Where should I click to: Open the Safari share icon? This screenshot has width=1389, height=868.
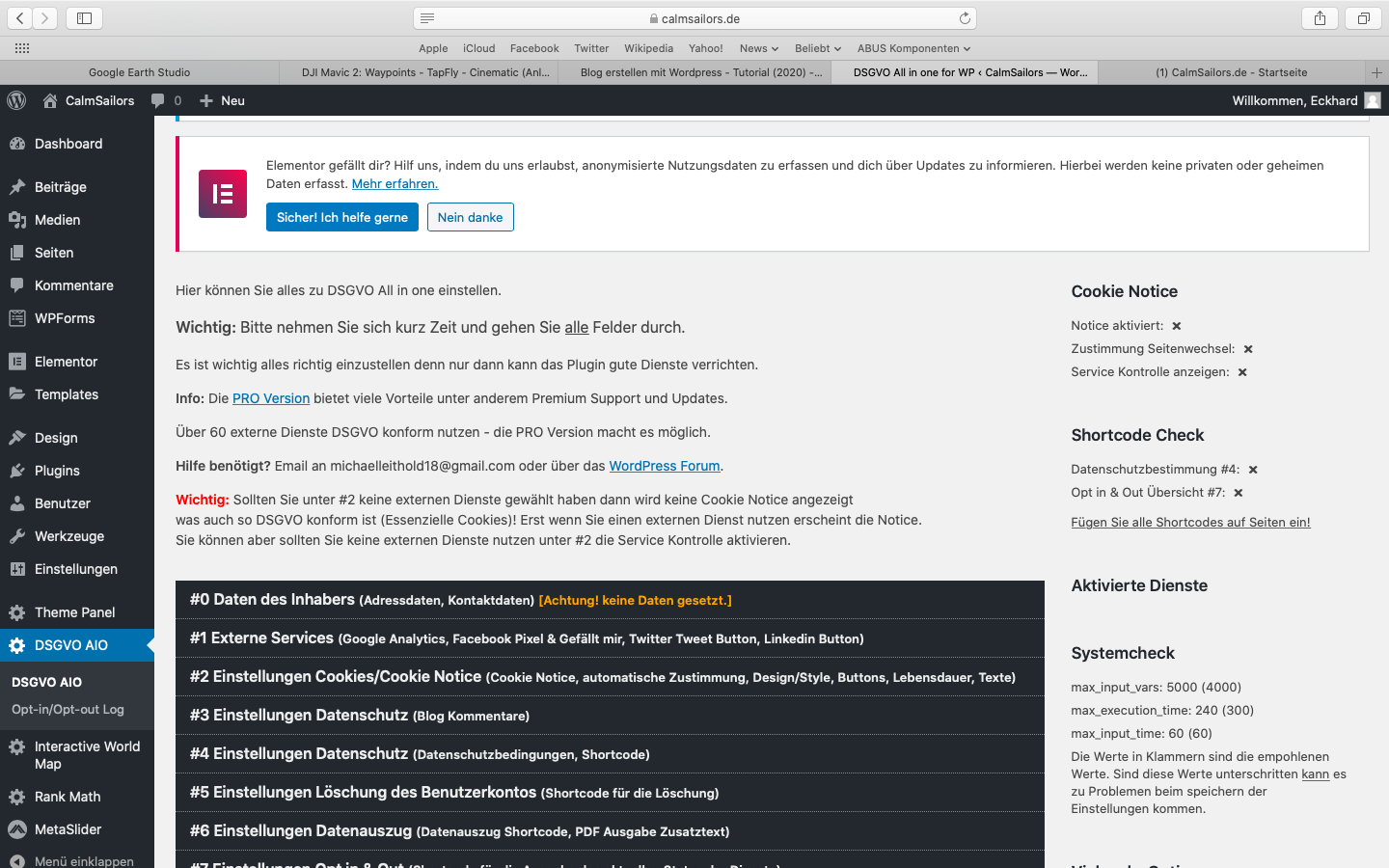pos(1320,17)
